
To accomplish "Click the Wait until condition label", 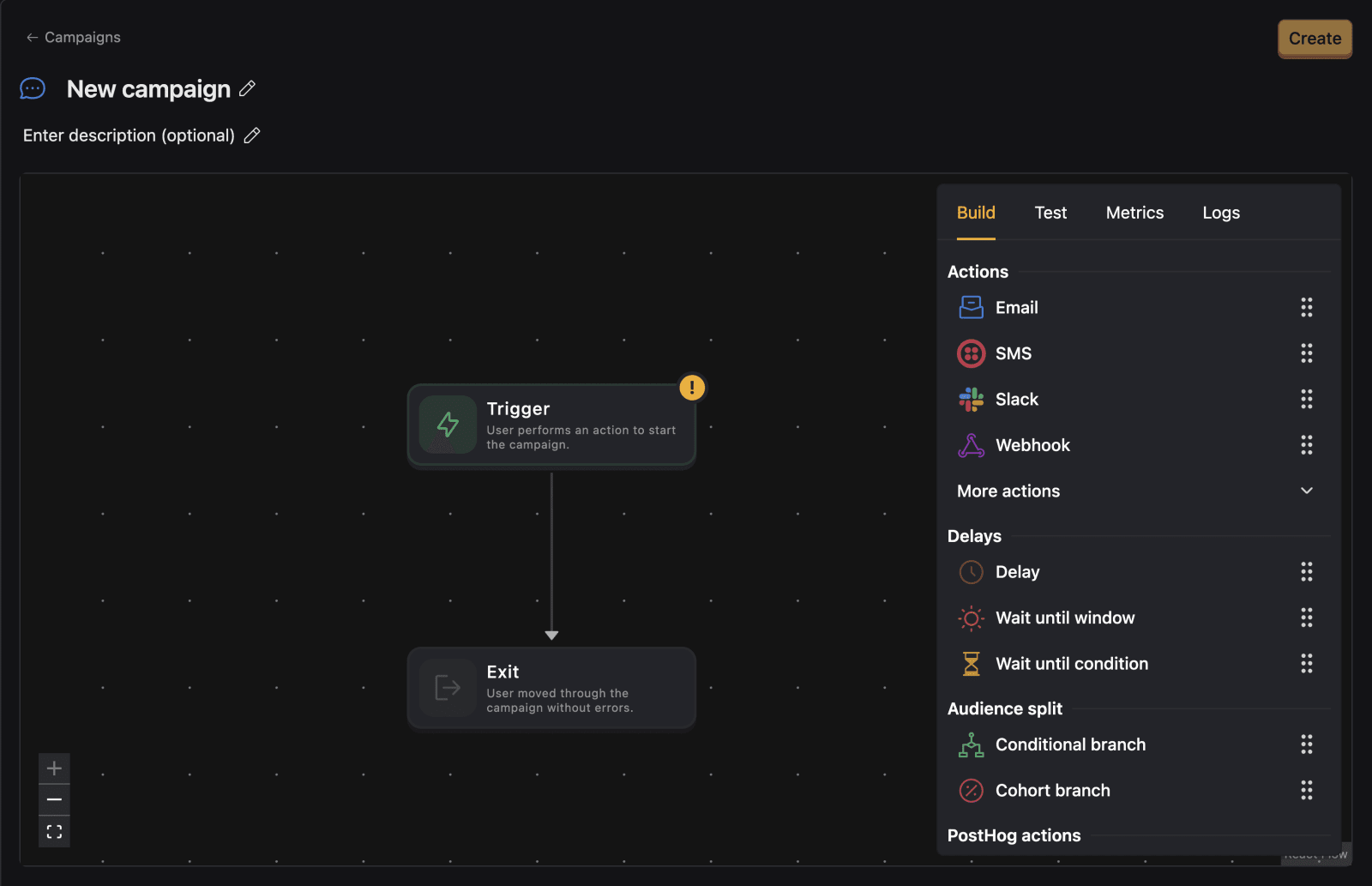I will point(1072,664).
